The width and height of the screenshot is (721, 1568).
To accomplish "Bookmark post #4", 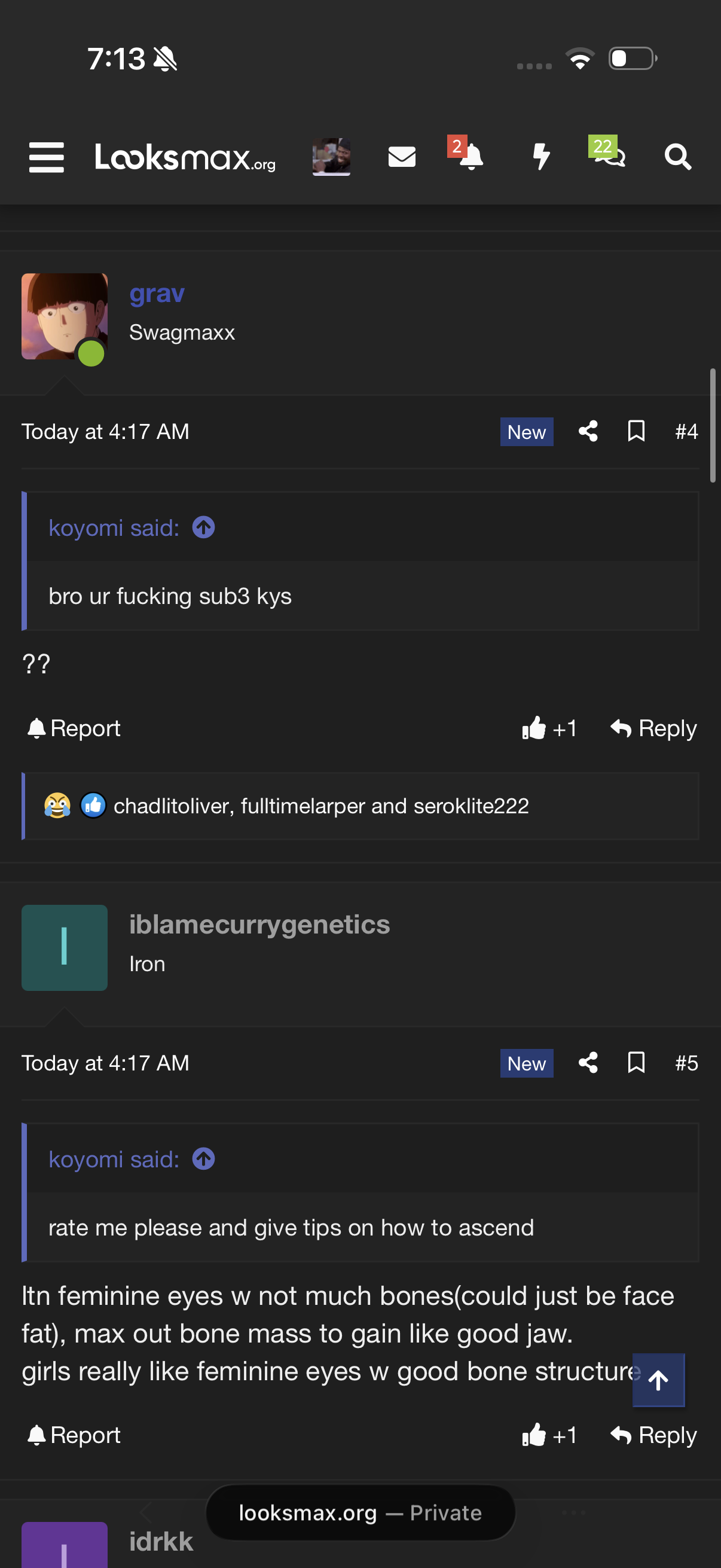I will 636,432.
